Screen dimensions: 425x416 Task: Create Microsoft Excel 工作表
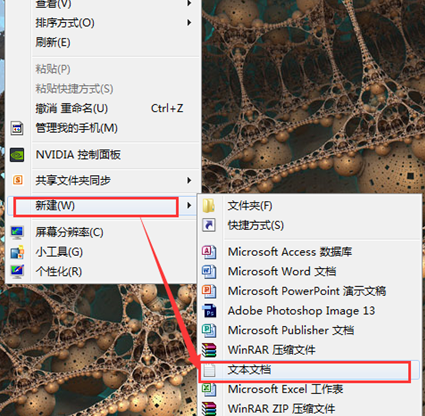pos(286,389)
